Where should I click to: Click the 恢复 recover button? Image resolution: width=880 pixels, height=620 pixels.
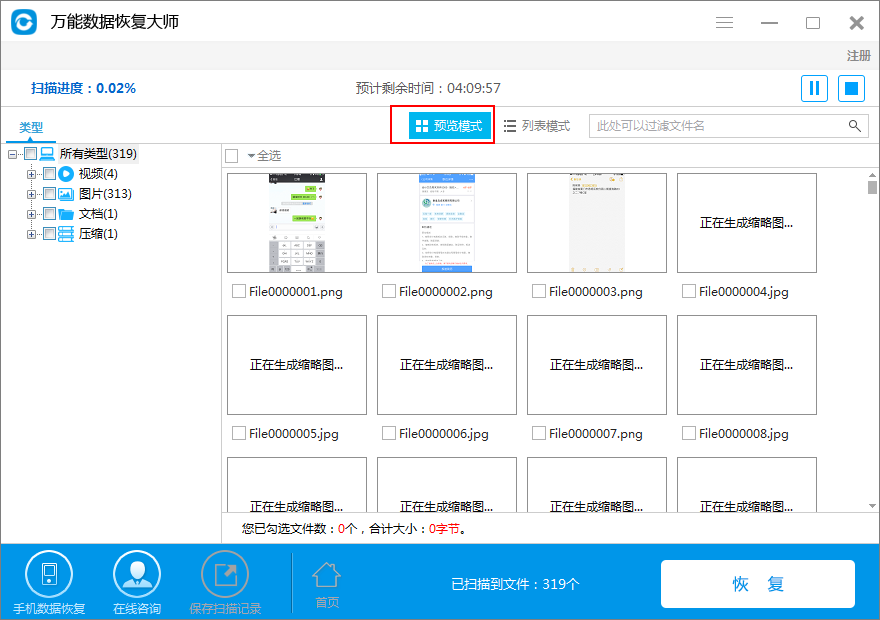[758, 584]
